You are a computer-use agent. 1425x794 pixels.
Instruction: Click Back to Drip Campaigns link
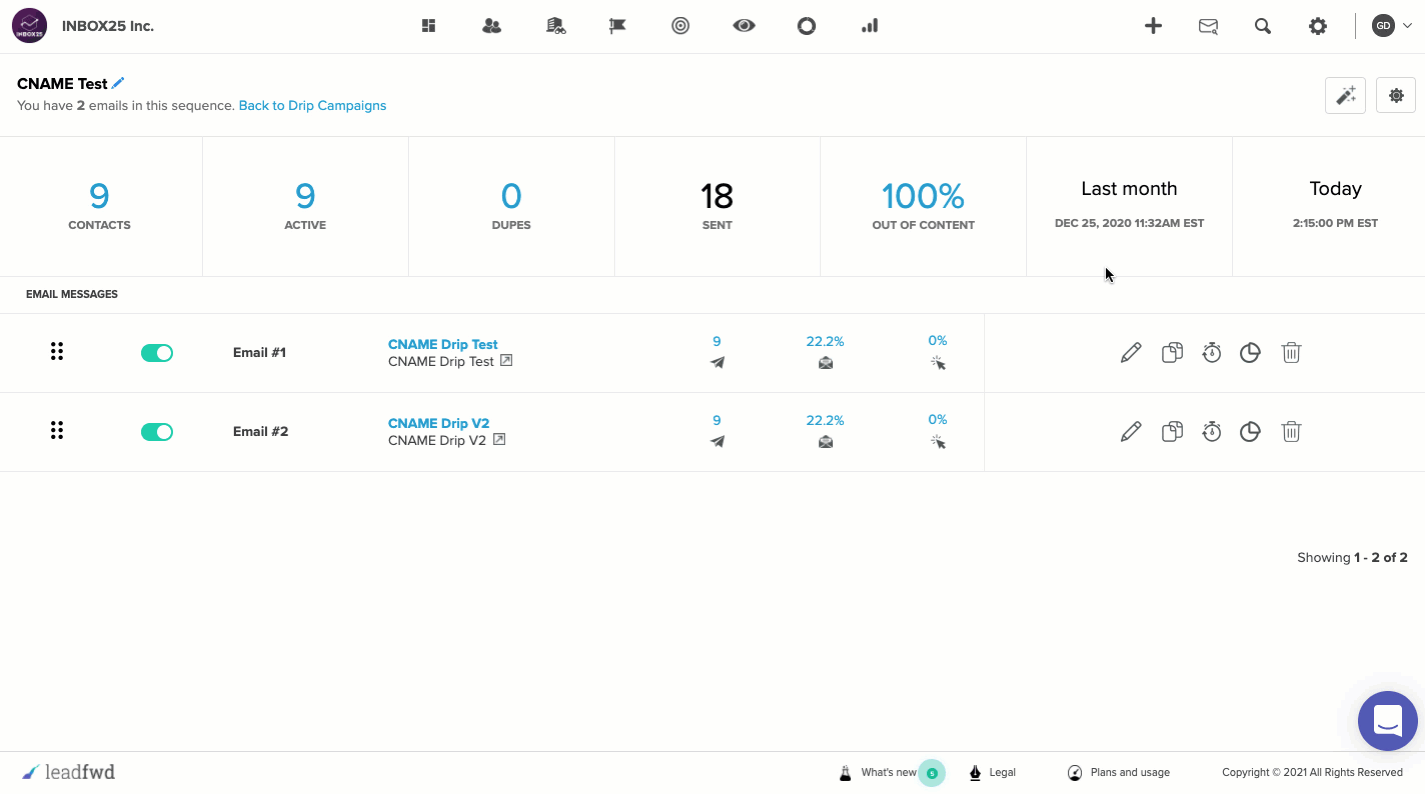click(312, 105)
